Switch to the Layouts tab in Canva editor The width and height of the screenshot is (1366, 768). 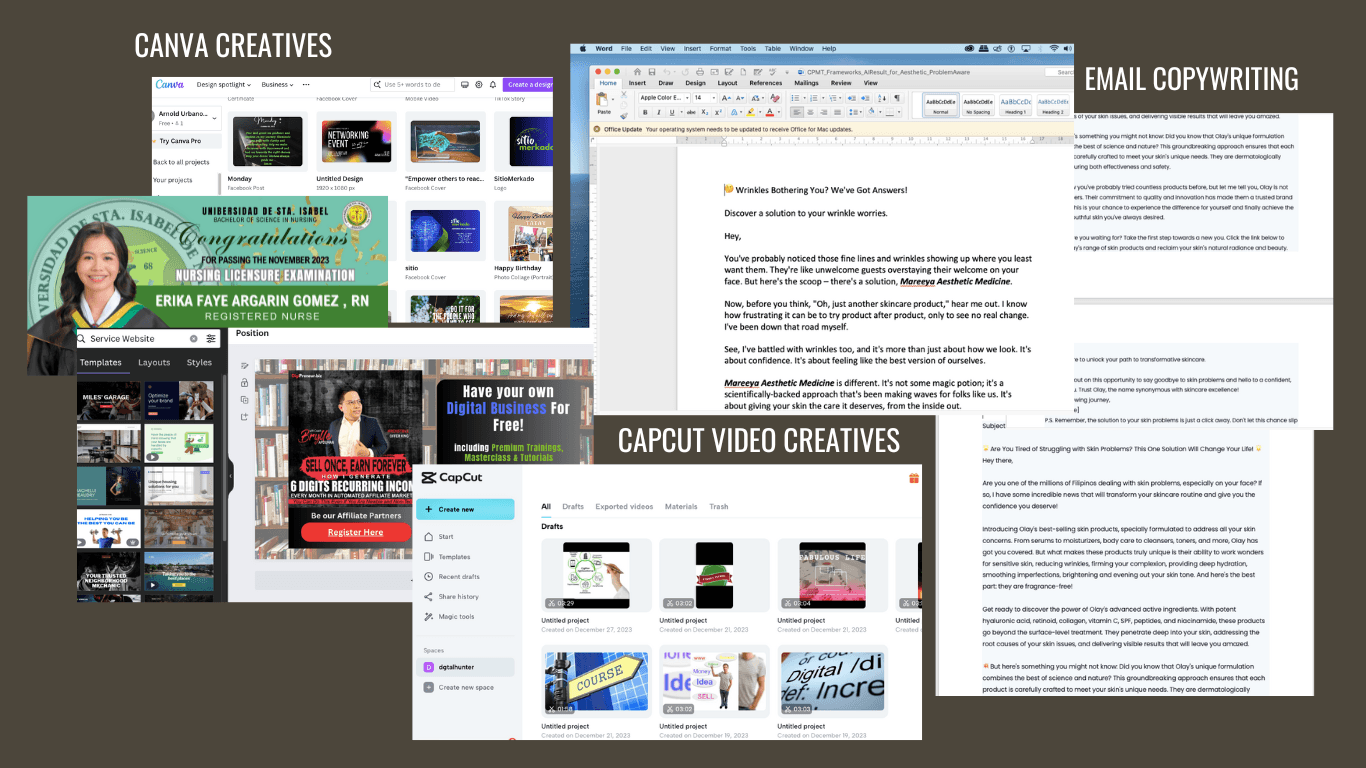154,362
